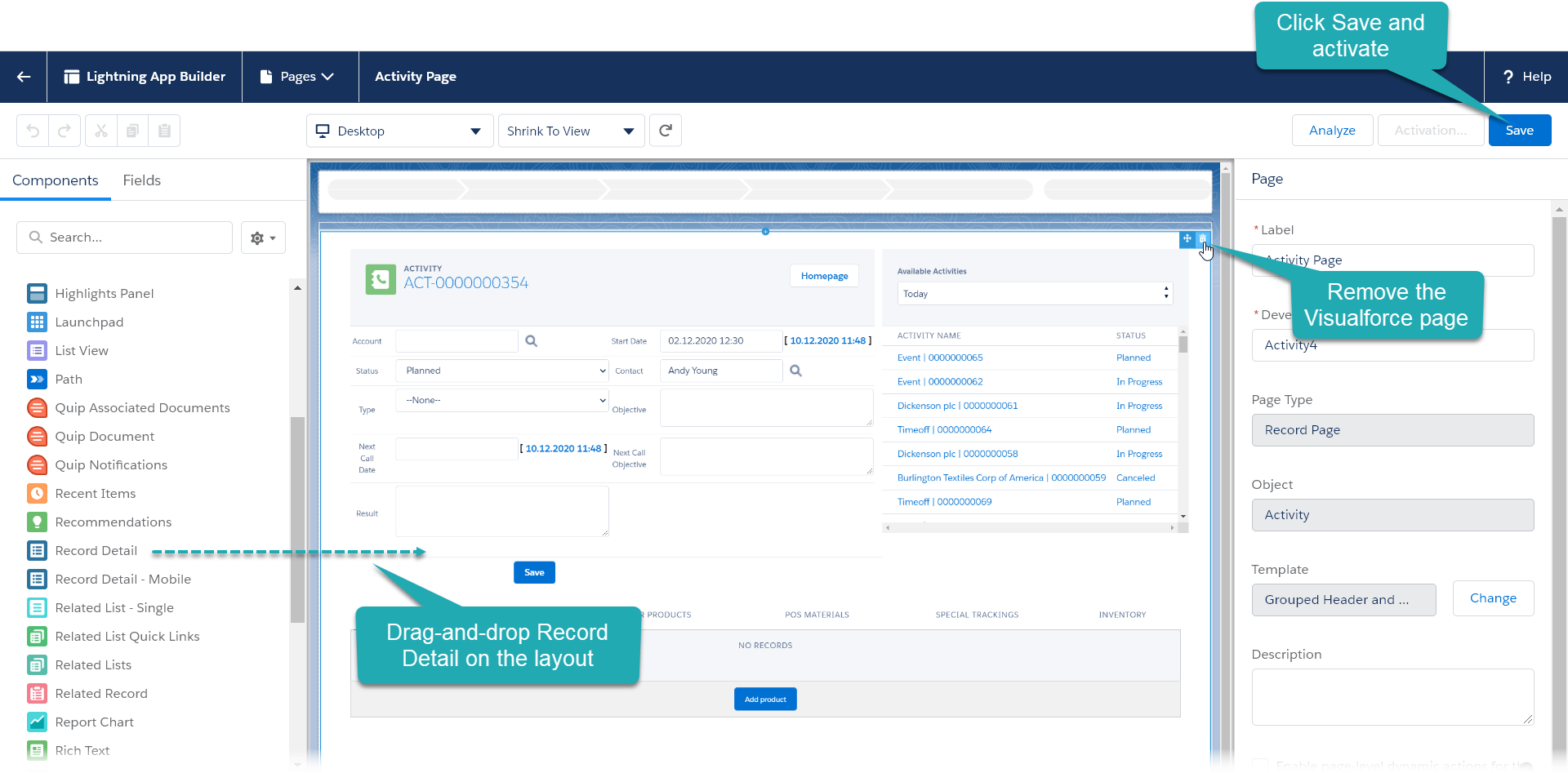Image resolution: width=1568 pixels, height=773 pixels.
Task: Open the Shrink To View dropdown
Action: click(x=570, y=131)
